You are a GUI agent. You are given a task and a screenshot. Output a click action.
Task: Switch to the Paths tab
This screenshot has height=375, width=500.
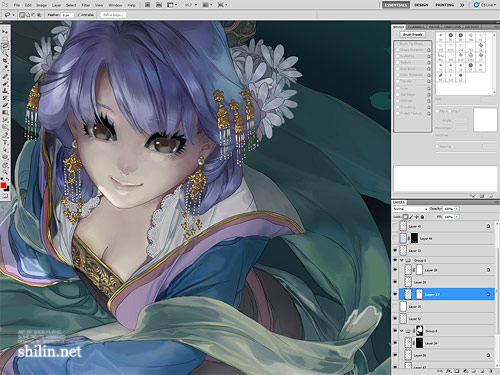click(x=434, y=27)
